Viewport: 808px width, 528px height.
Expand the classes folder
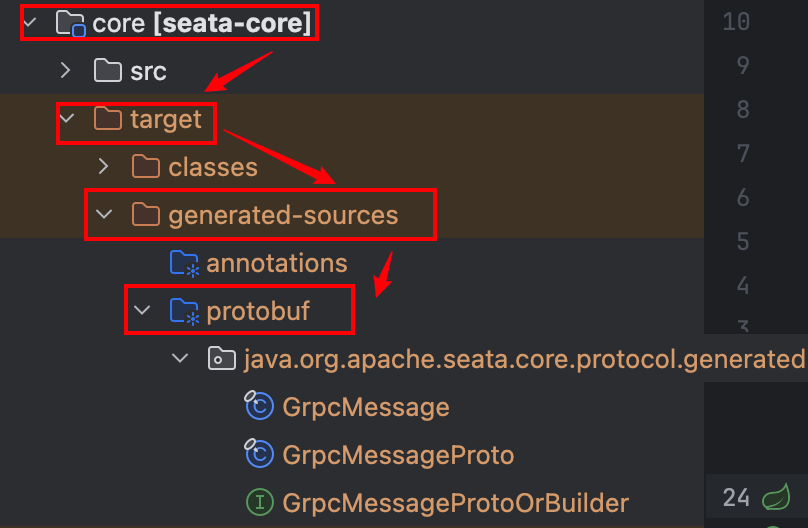103,167
